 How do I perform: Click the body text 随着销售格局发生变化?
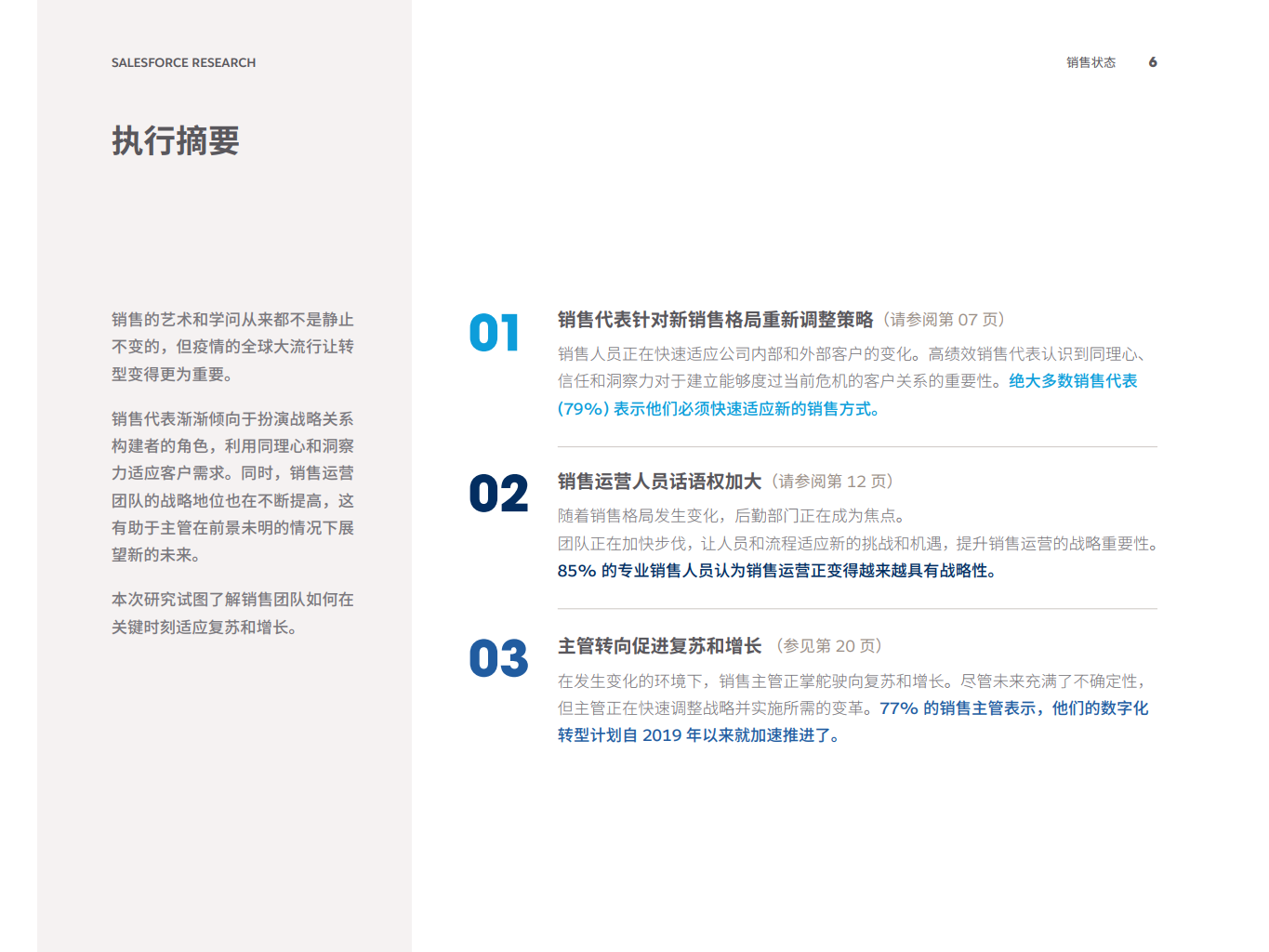[x=731, y=516]
